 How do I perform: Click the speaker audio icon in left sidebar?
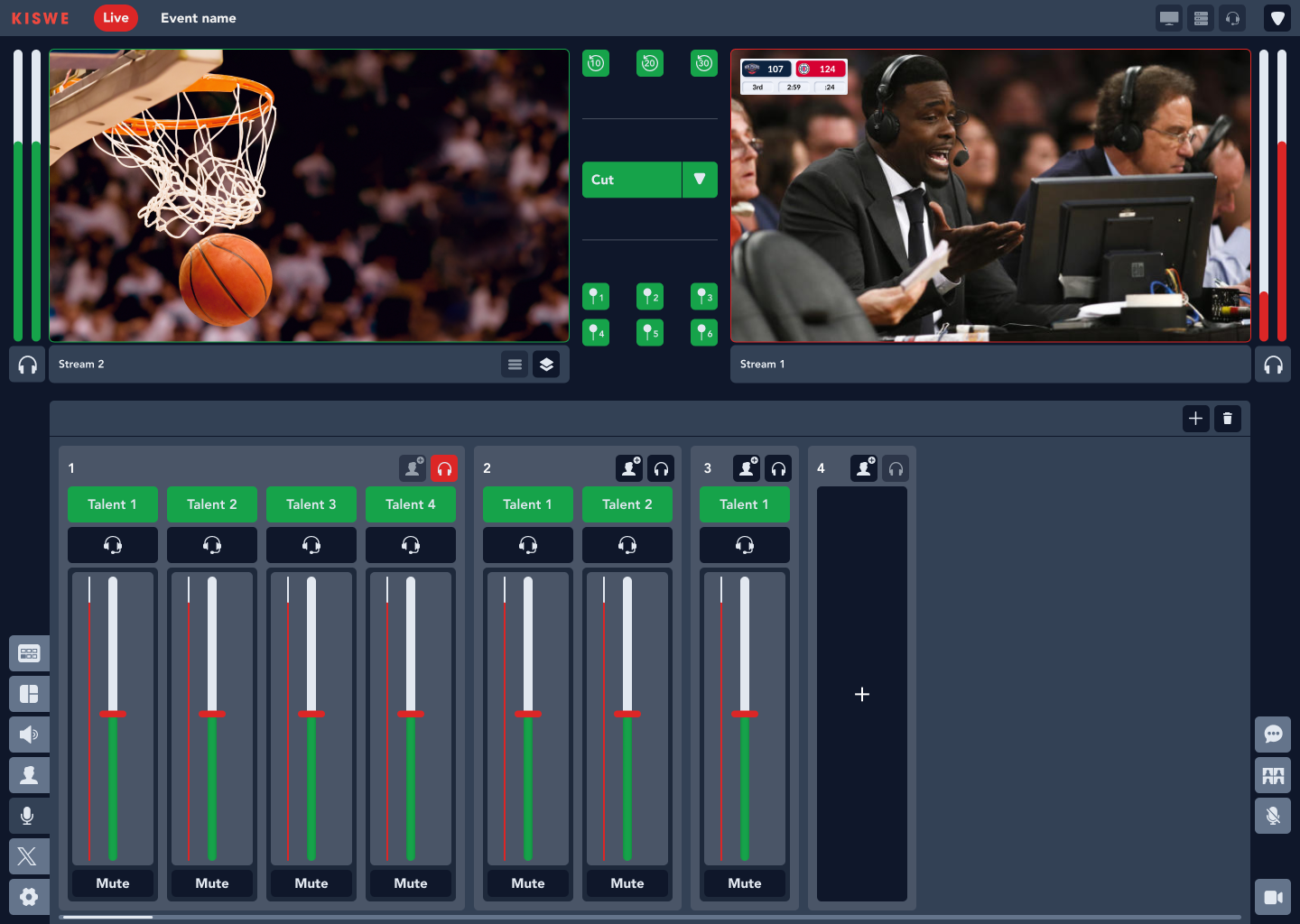(29, 734)
